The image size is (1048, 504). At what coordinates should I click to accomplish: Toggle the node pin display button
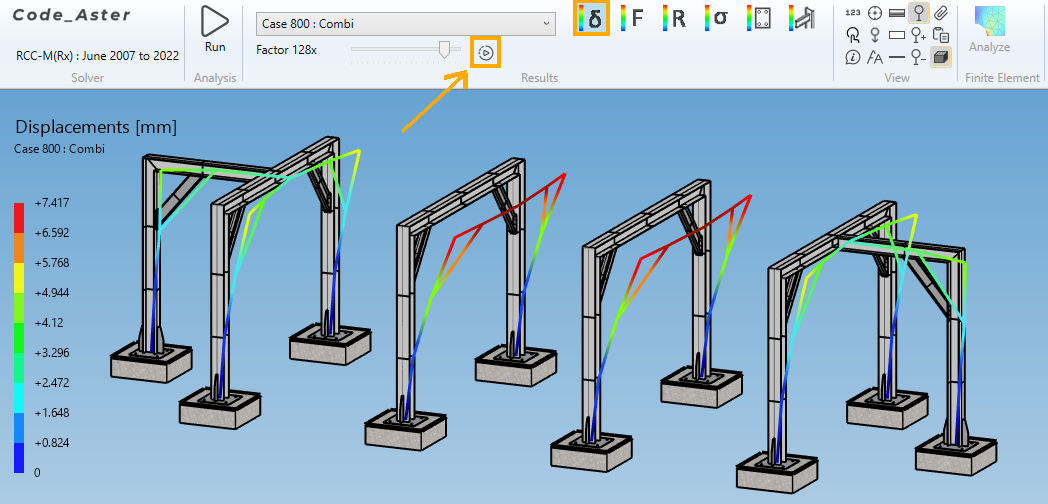(x=918, y=13)
